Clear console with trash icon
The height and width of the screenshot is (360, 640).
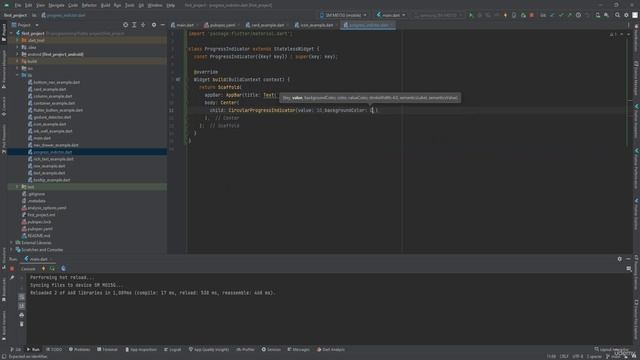(x=22, y=324)
